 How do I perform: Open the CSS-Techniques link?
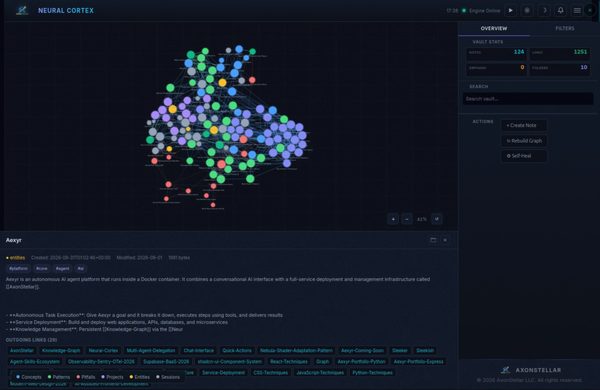coord(270,372)
